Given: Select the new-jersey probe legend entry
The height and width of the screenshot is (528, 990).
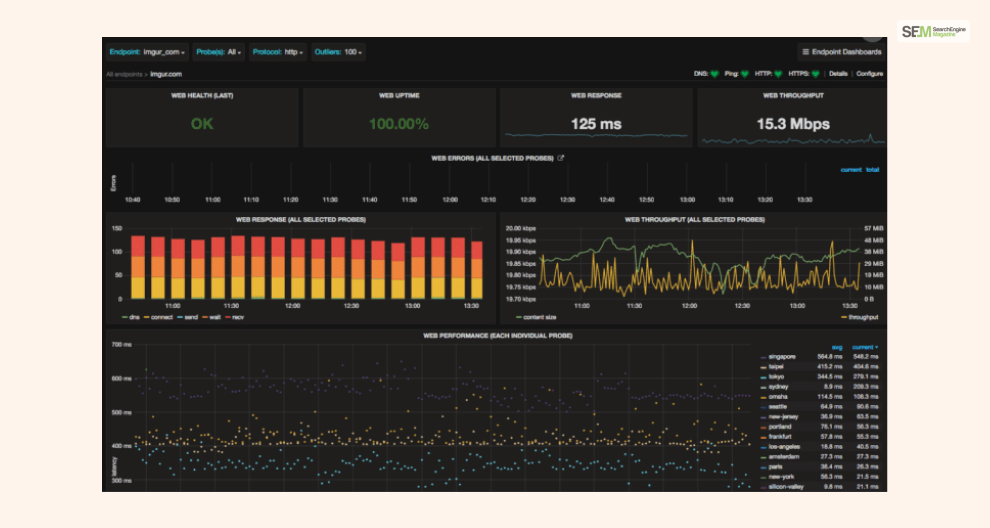Looking at the screenshot, I should point(784,417).
